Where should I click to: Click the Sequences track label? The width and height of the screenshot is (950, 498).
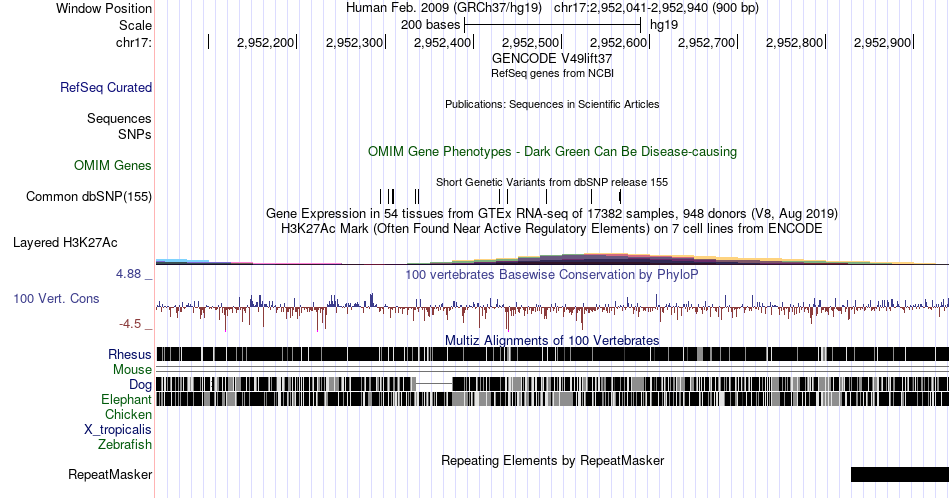pyautogui.click(x=119, y=118)
